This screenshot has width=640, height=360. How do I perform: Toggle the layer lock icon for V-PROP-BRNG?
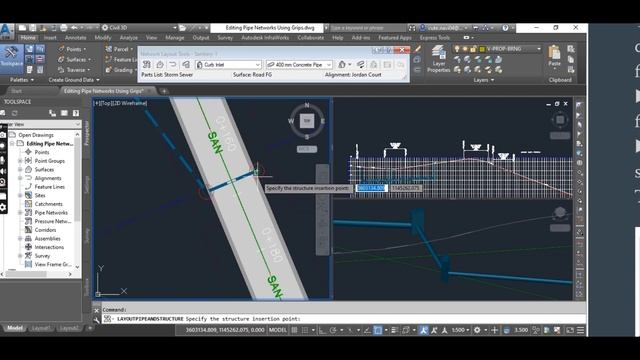click(x=473, y=49)
